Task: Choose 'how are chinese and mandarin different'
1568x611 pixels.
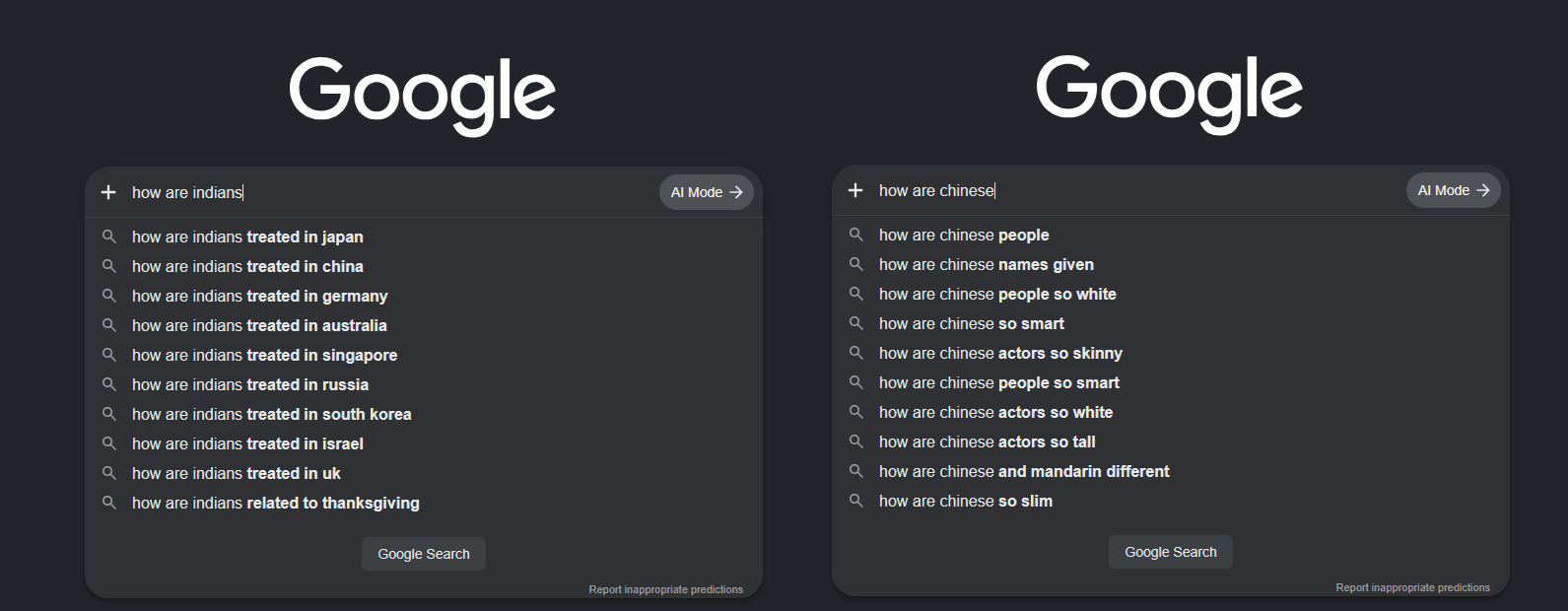Action: coord(1171,471)
